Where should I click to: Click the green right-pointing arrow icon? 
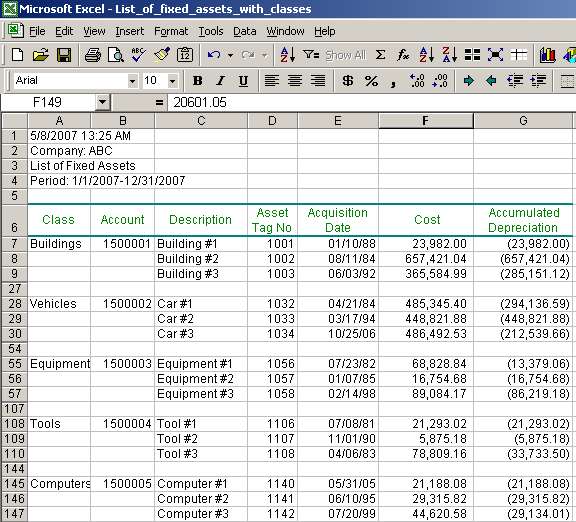[469, 80]
